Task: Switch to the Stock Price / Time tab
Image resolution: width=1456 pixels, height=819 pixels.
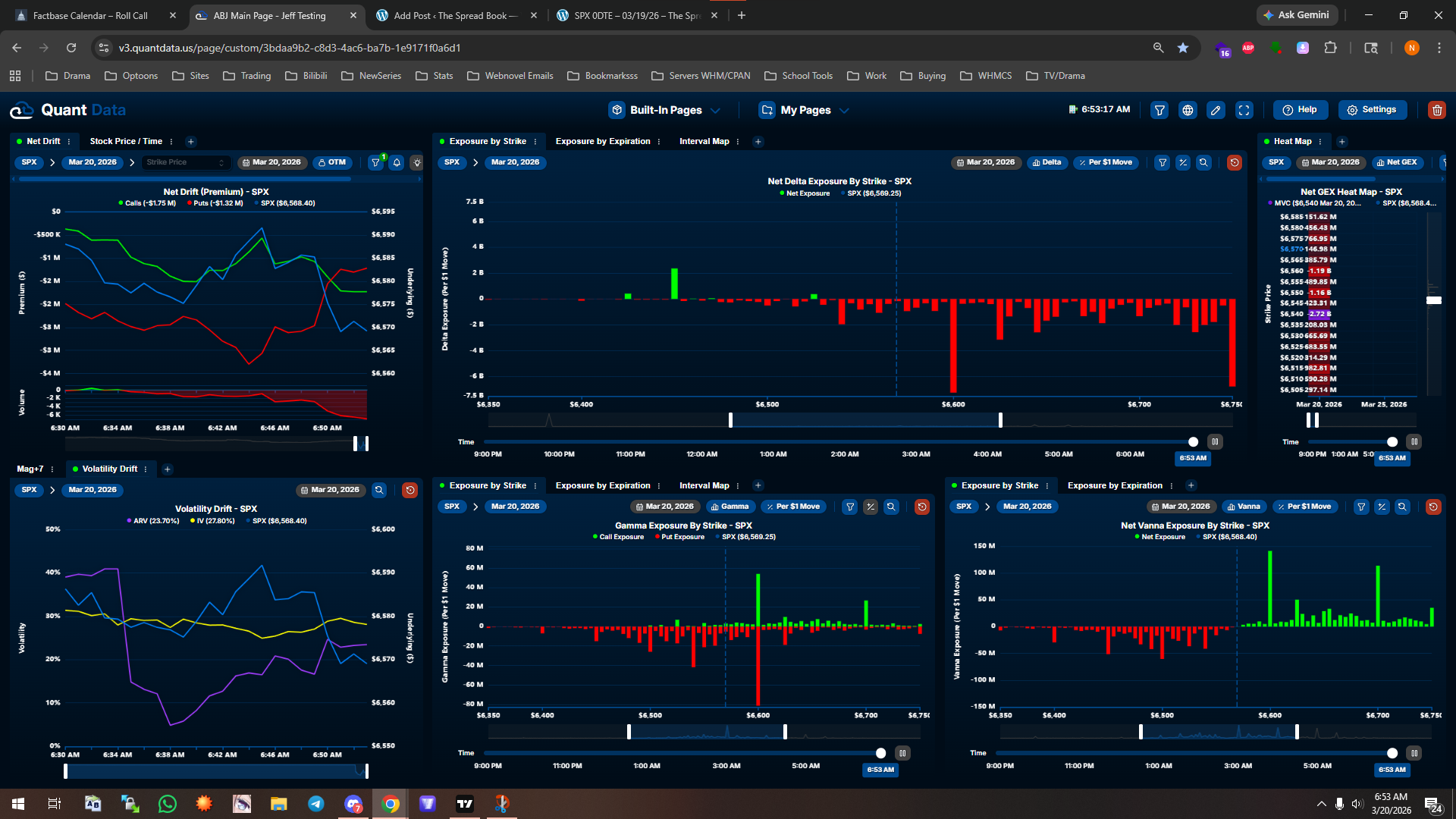Action: [126, 141]
